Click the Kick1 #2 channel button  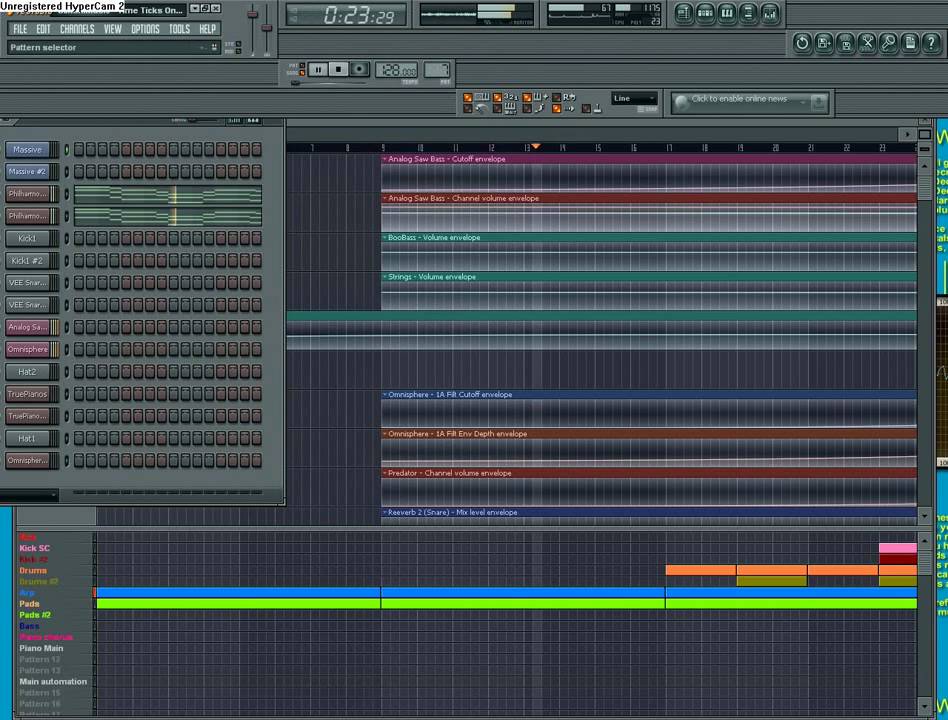(x=27, y=261)
